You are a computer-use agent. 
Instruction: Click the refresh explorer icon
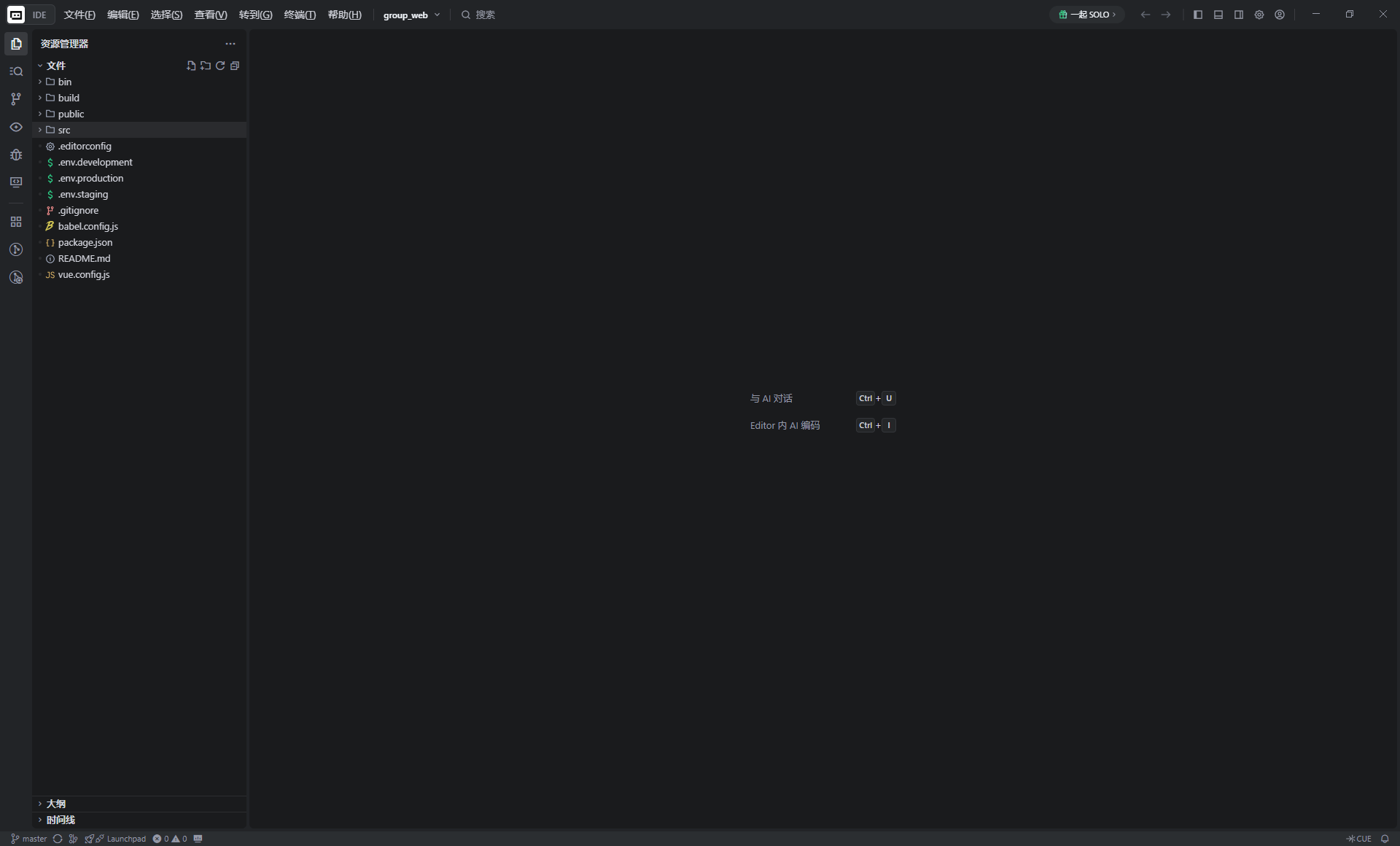(x=220, y=66)
